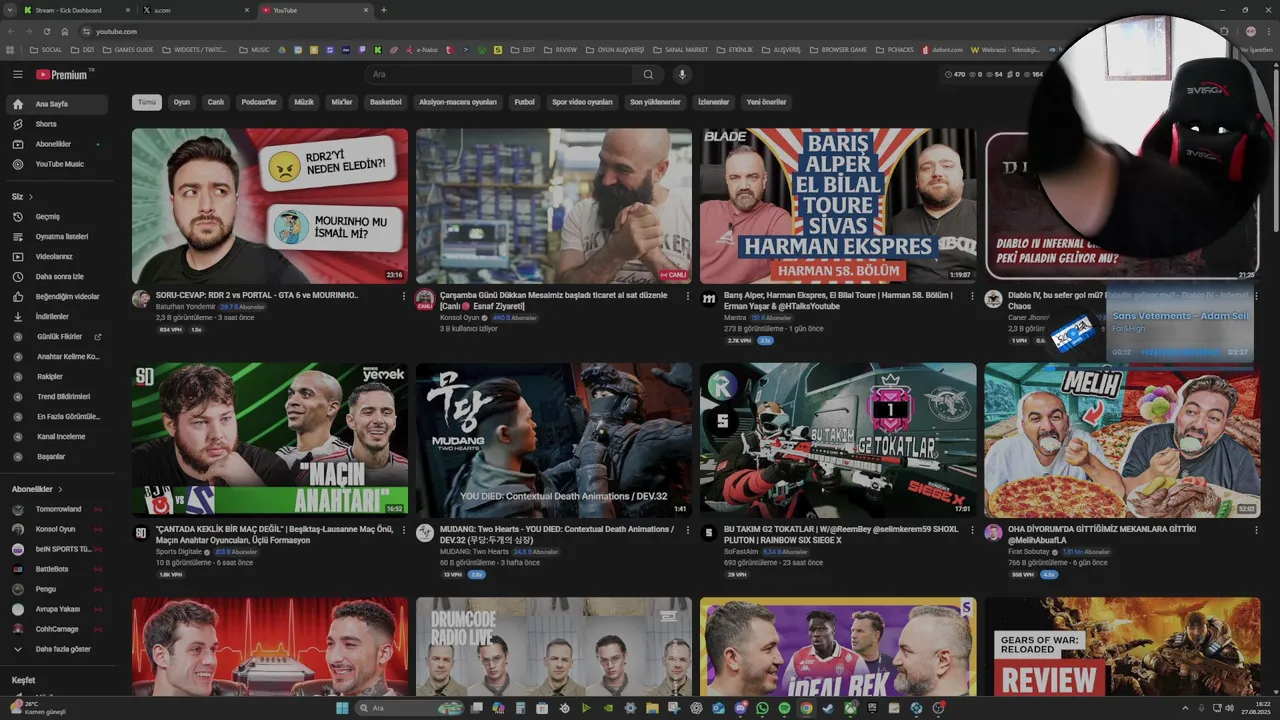Open Videolarınız in sidebar
The height and width of the screenshot is (720, 1280).
57,256
